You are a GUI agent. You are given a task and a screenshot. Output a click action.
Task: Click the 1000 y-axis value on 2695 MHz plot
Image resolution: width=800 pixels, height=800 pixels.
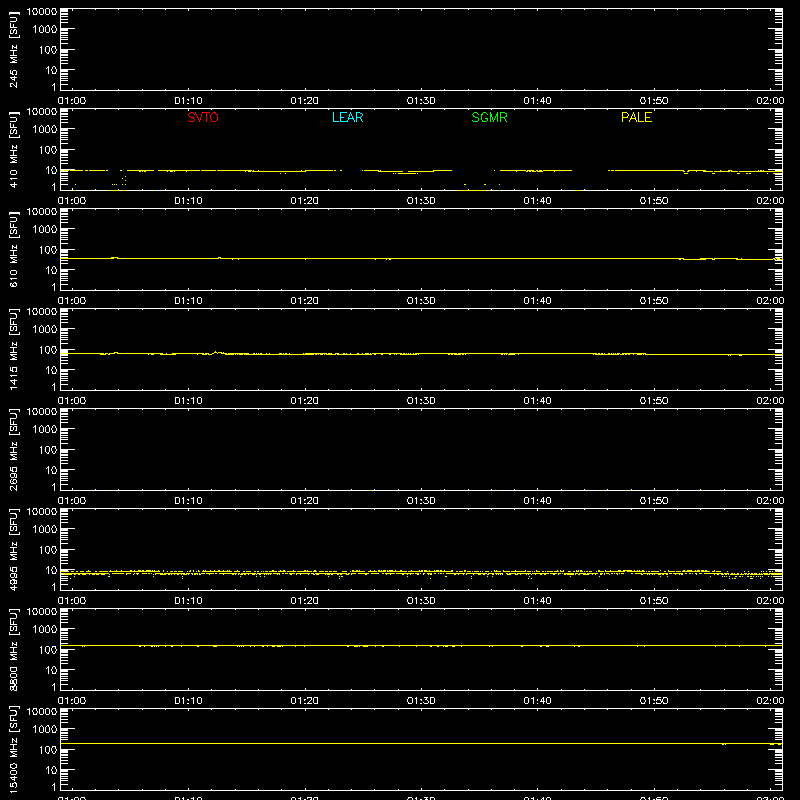click(x=45, y=430)
